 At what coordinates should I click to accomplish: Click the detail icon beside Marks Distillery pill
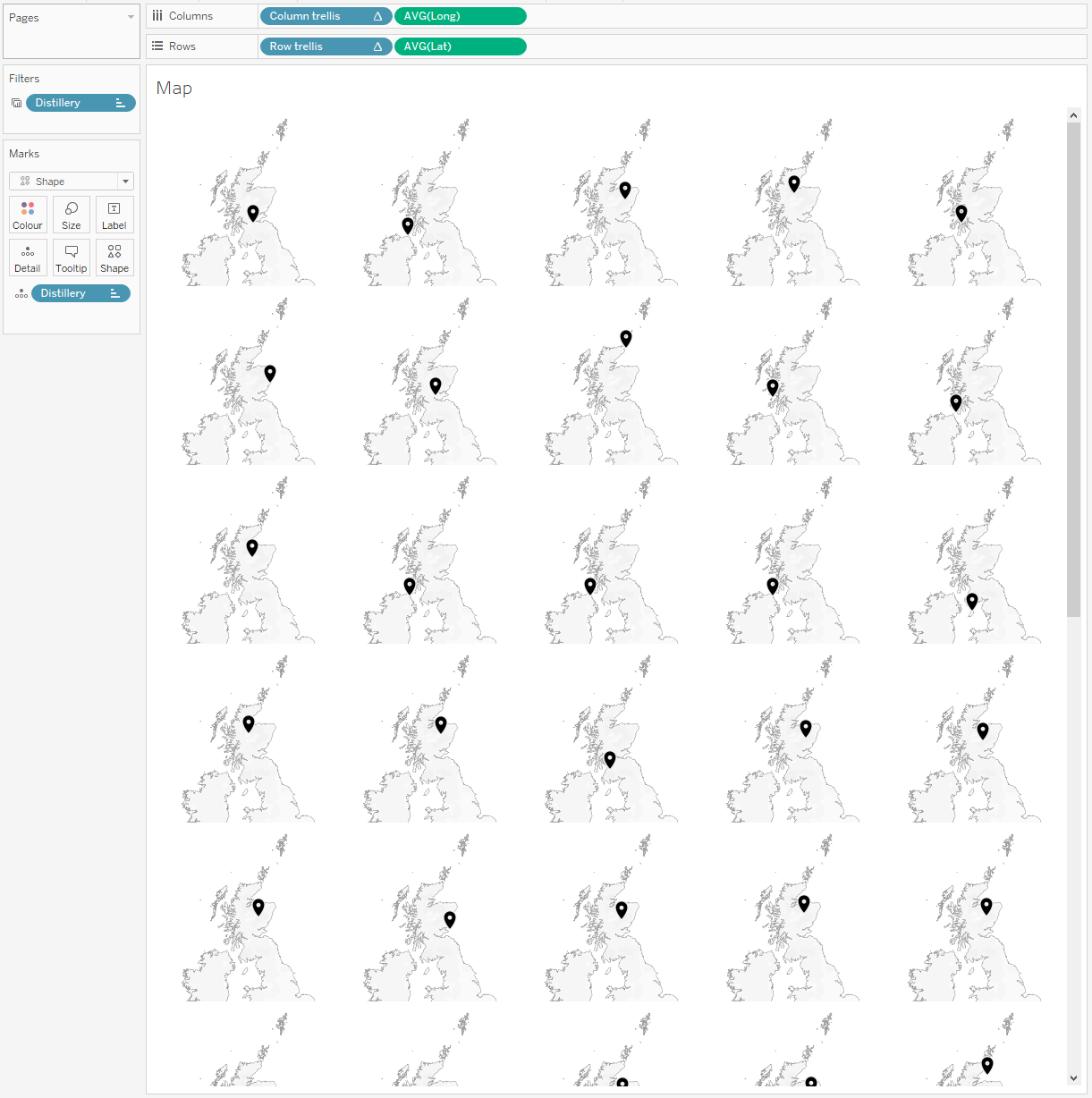point(21,293)
